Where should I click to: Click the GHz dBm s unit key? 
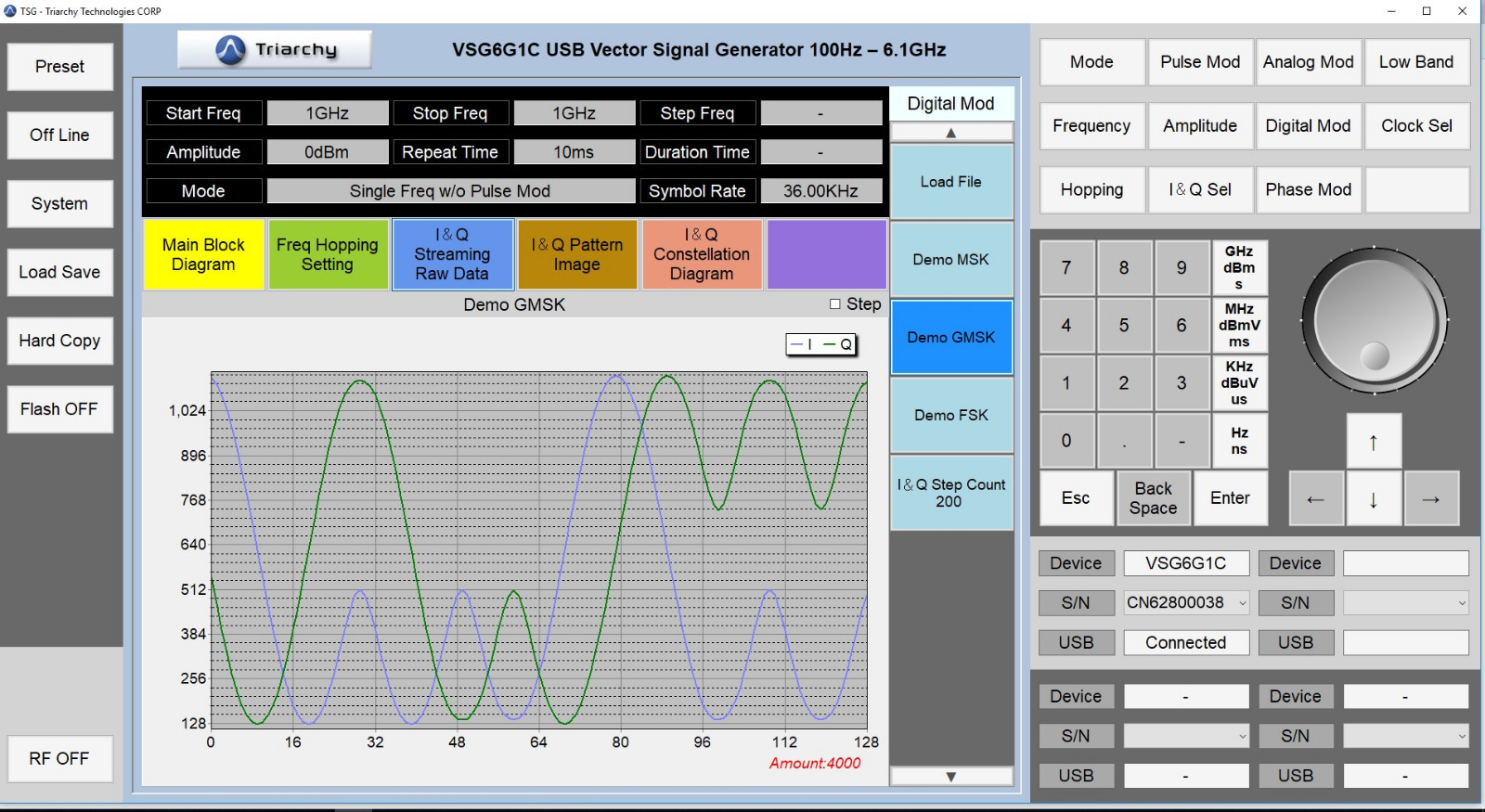(1240, 268)
